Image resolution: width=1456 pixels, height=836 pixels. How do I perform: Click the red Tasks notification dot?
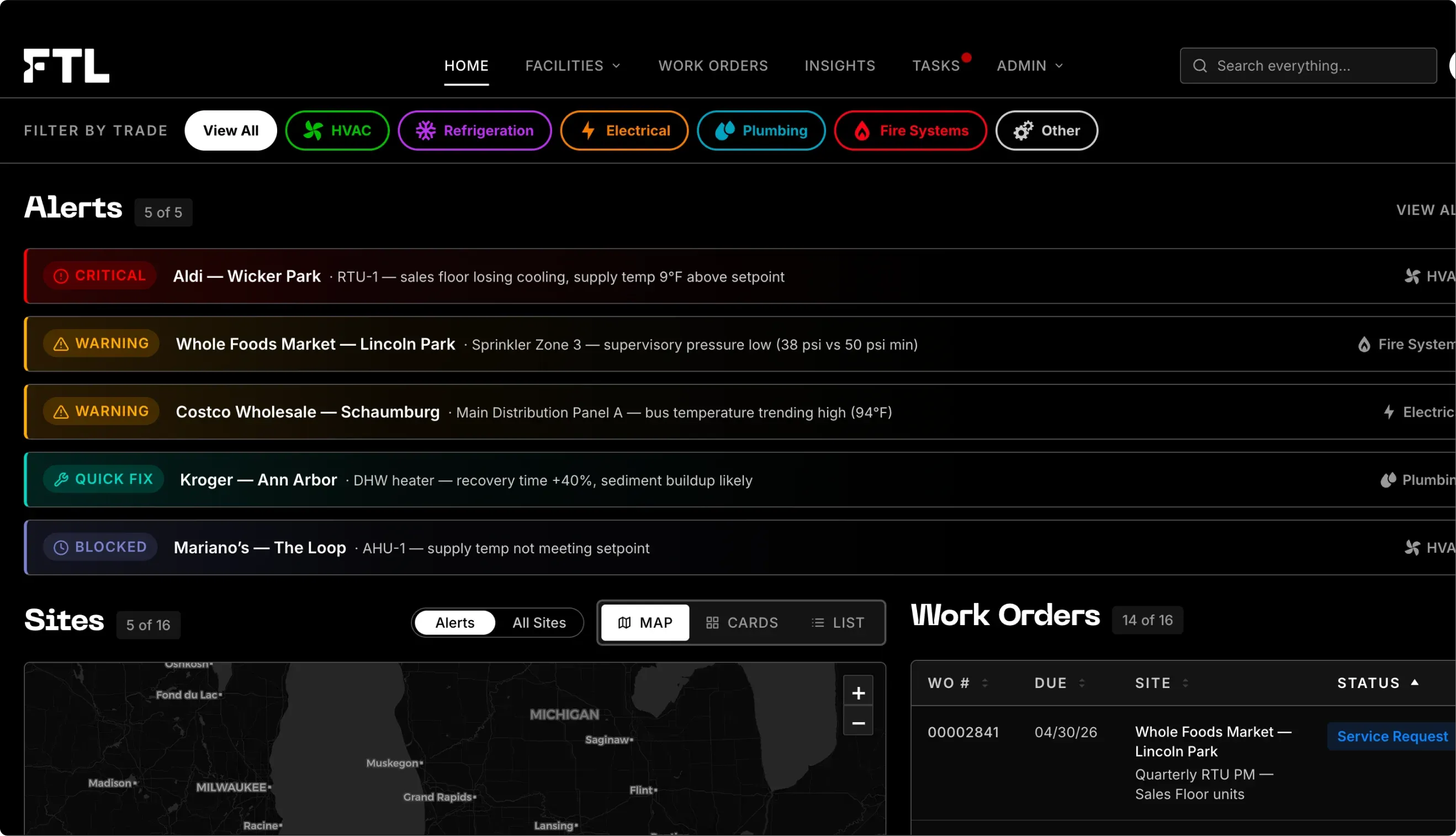coord(966,57)
